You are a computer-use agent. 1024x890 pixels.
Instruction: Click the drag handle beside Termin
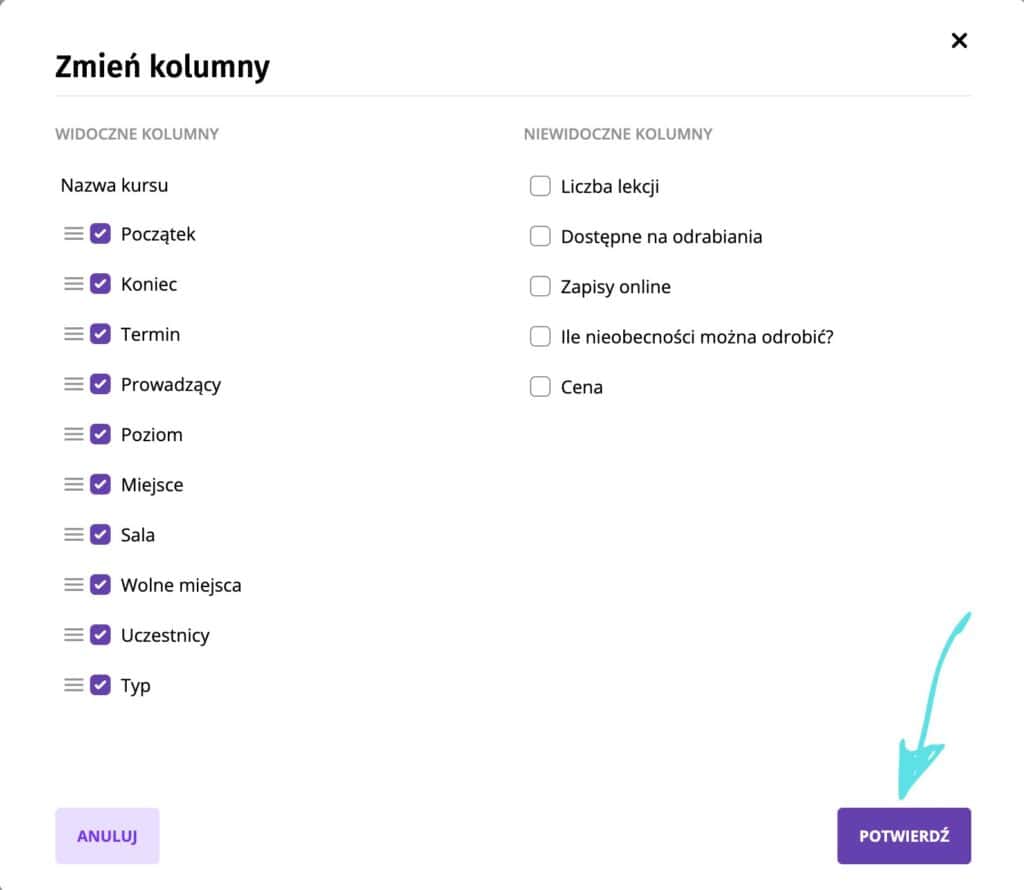74,334
